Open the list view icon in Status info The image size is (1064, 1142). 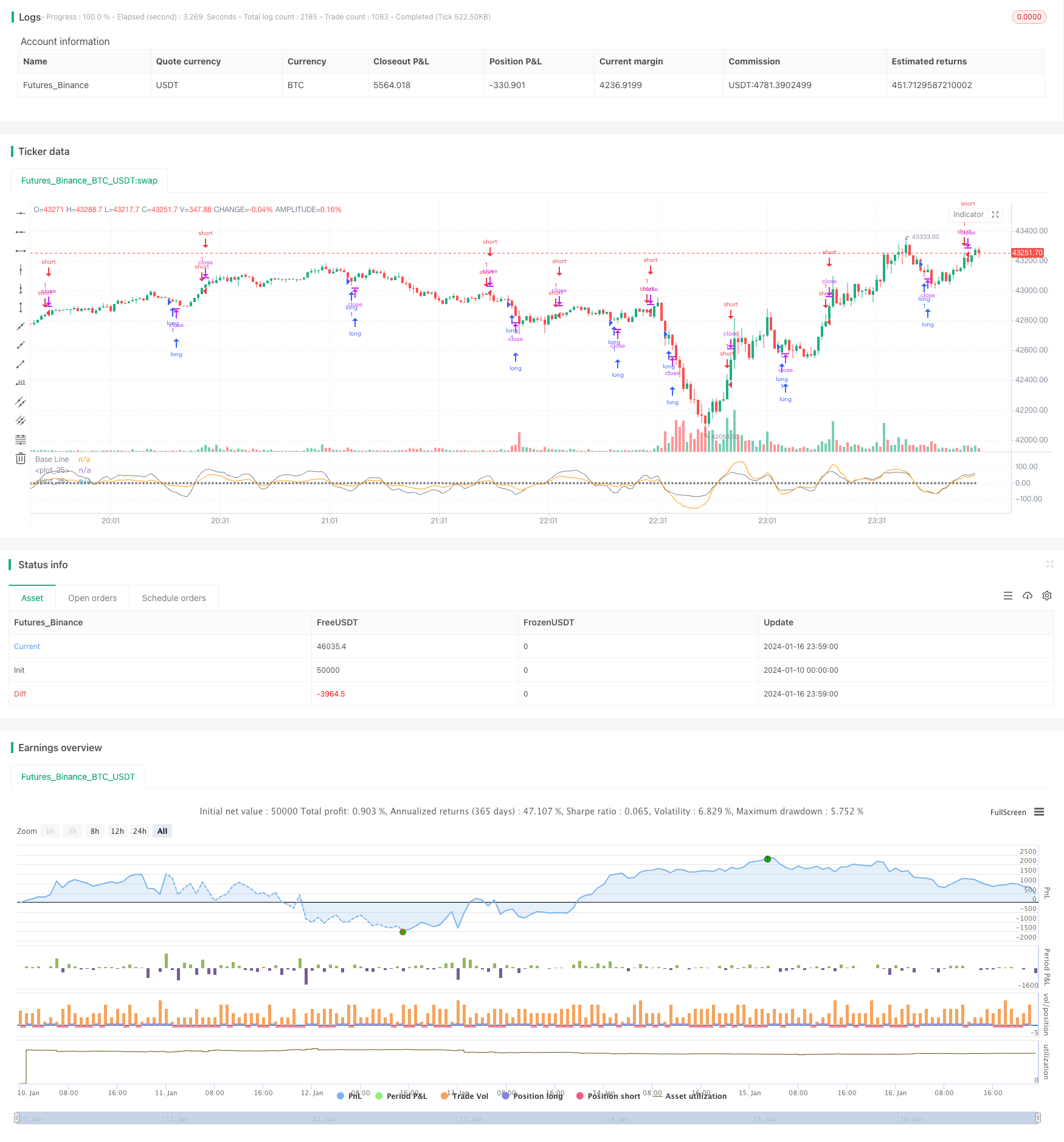pos(1008,596)
